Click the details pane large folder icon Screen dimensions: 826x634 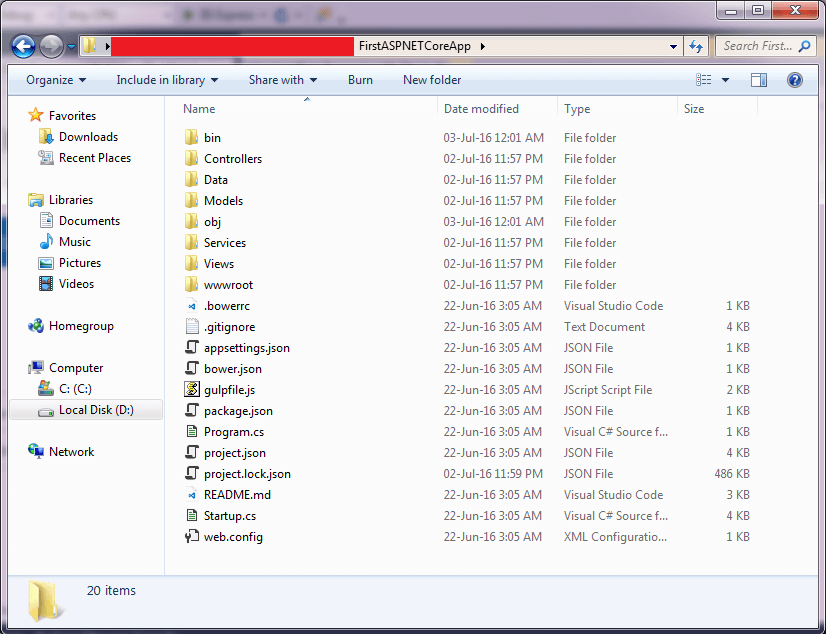(46, 601)
